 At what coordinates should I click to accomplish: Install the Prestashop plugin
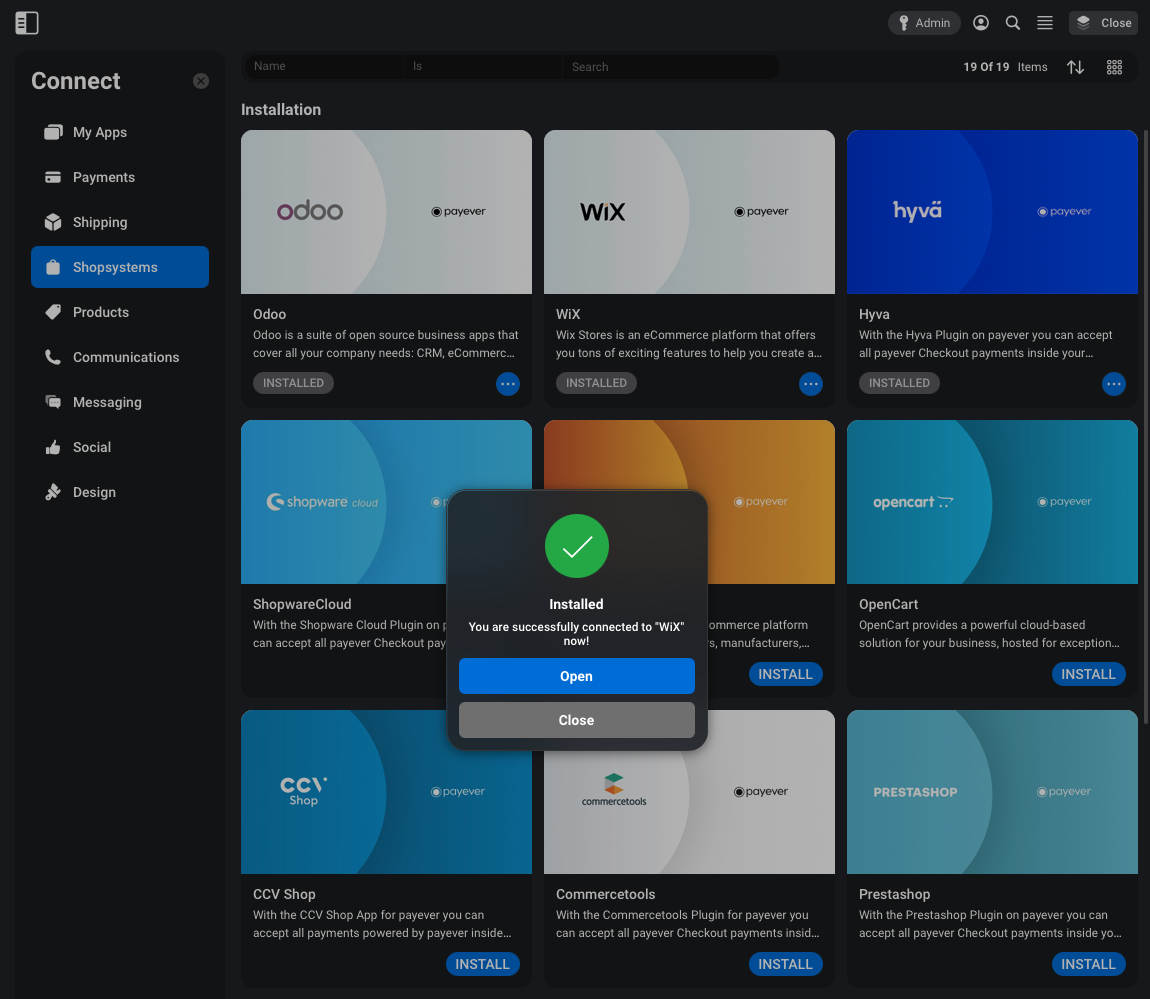pyautogui.click(x=1088, y=964)
